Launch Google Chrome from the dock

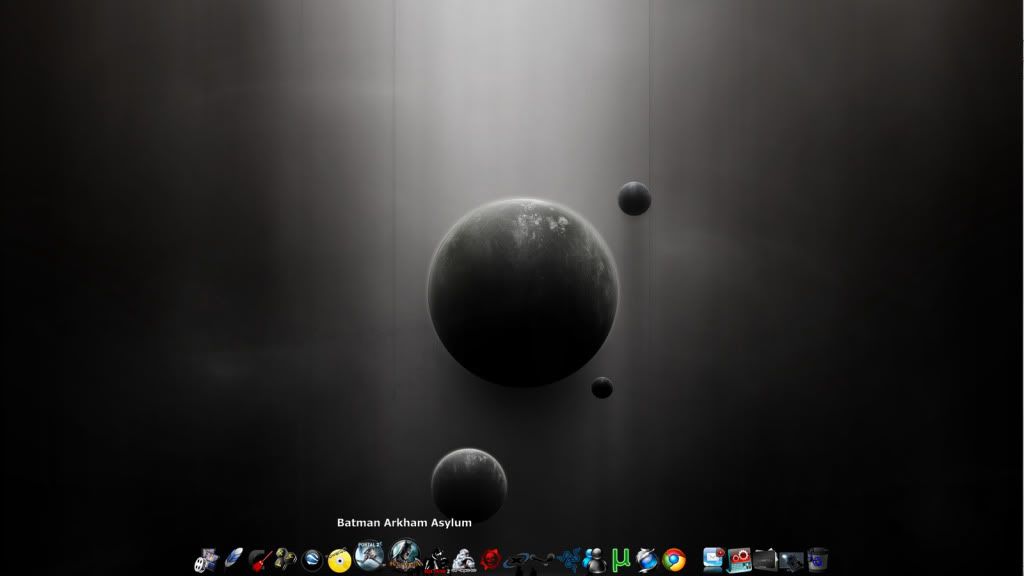coord(674,560)
